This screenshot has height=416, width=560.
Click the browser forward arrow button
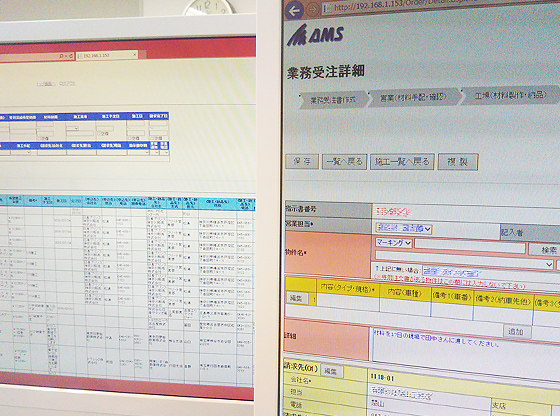click(313, 9)
